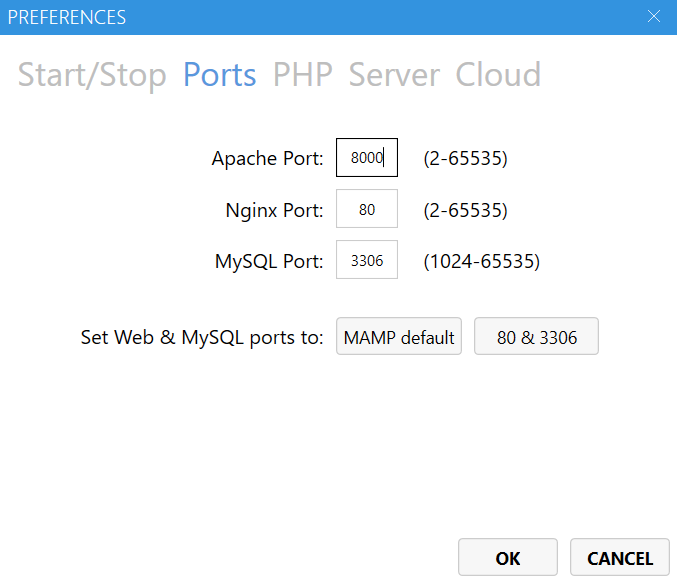Screen dimensions: 677x583
Task: Open the Cloud tab
Action: (498, 75)
